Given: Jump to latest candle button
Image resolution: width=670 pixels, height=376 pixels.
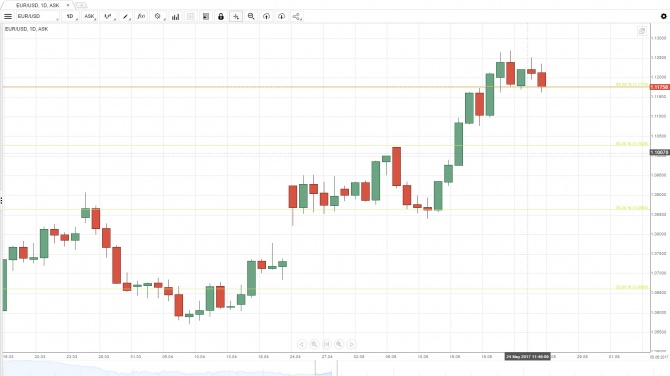Looking at the screenshot, I should click(326, 344).
